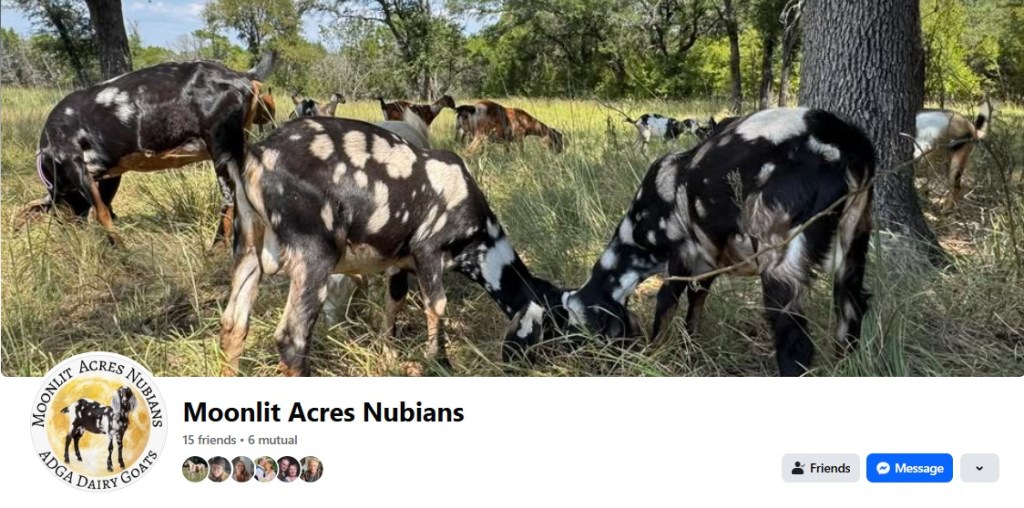Click the Moonlit Acres Nubians page name
Screen dimensions: 1024x508
pyautogui.click(x=324, y=412)
